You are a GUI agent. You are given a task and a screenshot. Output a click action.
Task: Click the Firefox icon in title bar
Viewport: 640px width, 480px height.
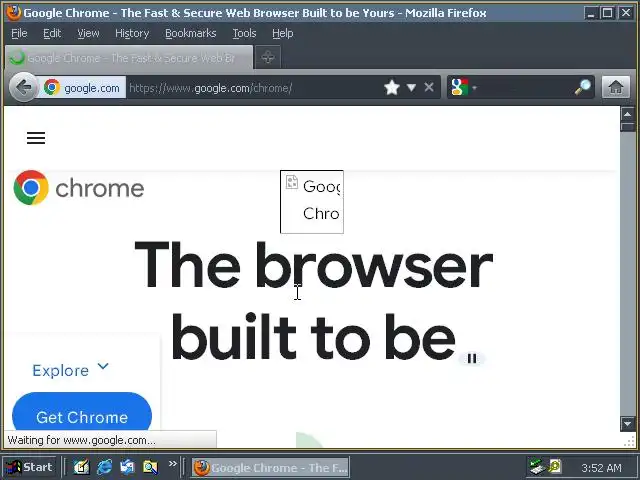point(13,12)
